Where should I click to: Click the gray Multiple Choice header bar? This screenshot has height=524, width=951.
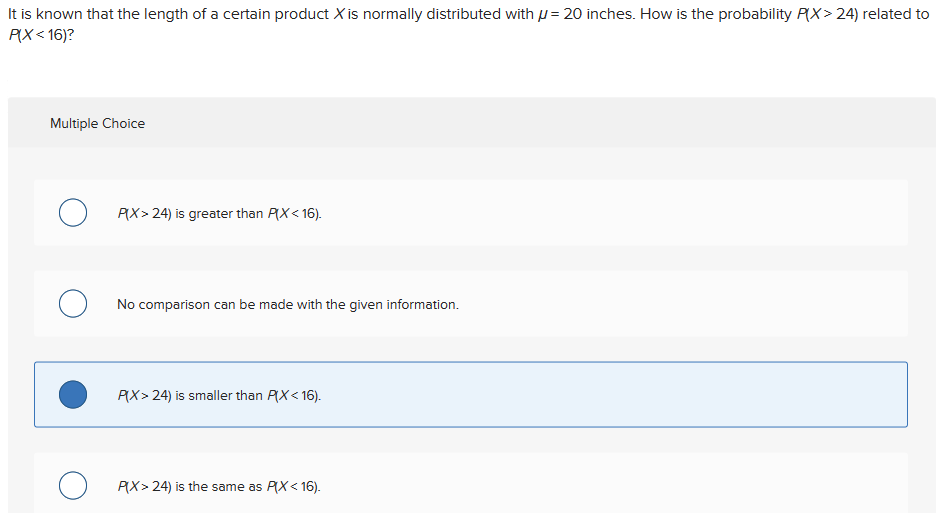[x=472, y=123]
